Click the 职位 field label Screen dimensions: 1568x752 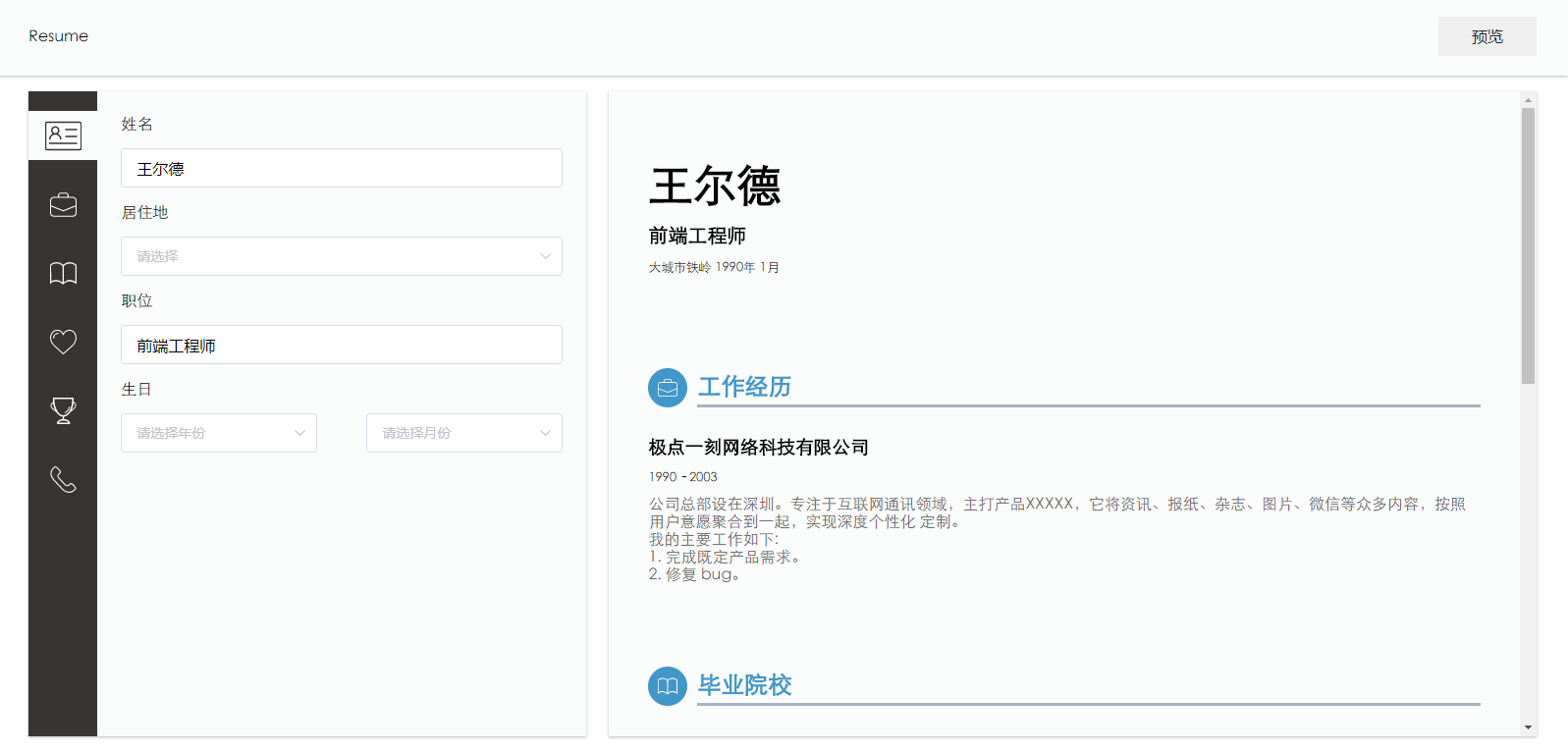pyautogui.click(x=136, y=300)
